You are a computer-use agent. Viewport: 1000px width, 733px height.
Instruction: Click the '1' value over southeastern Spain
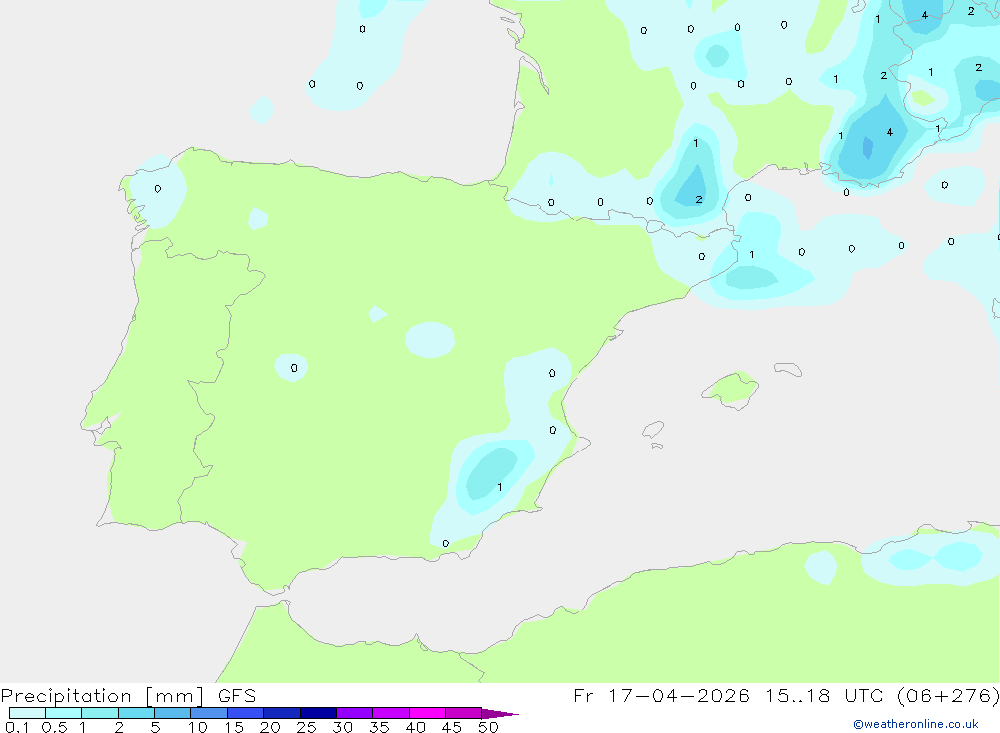click(499, 487)
